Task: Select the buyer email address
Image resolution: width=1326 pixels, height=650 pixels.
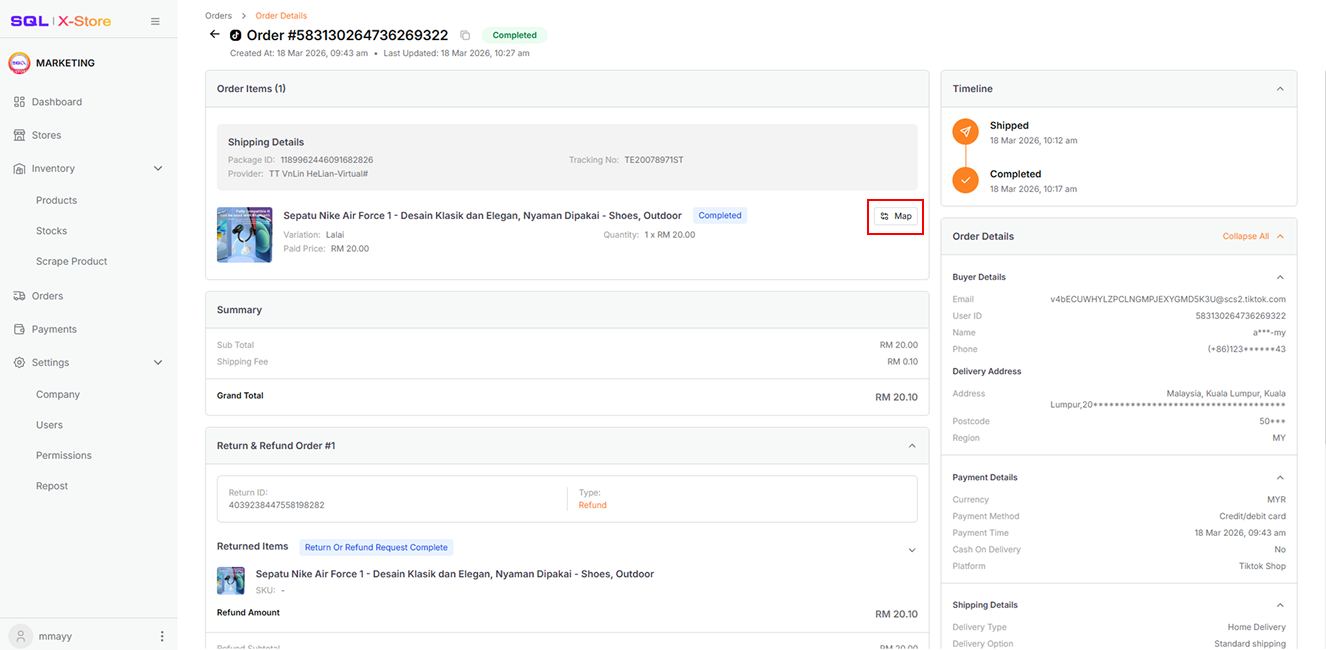Action: pos(1168,299)
